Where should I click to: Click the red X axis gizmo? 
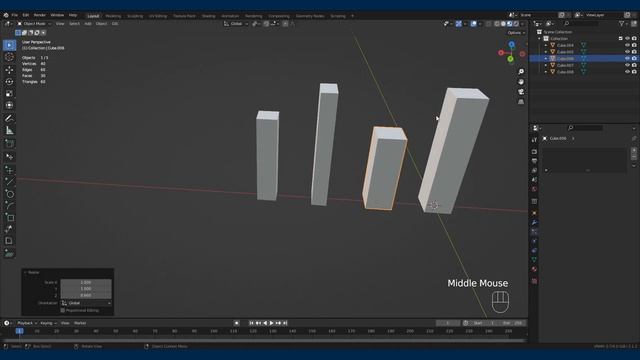click(501, 53)
